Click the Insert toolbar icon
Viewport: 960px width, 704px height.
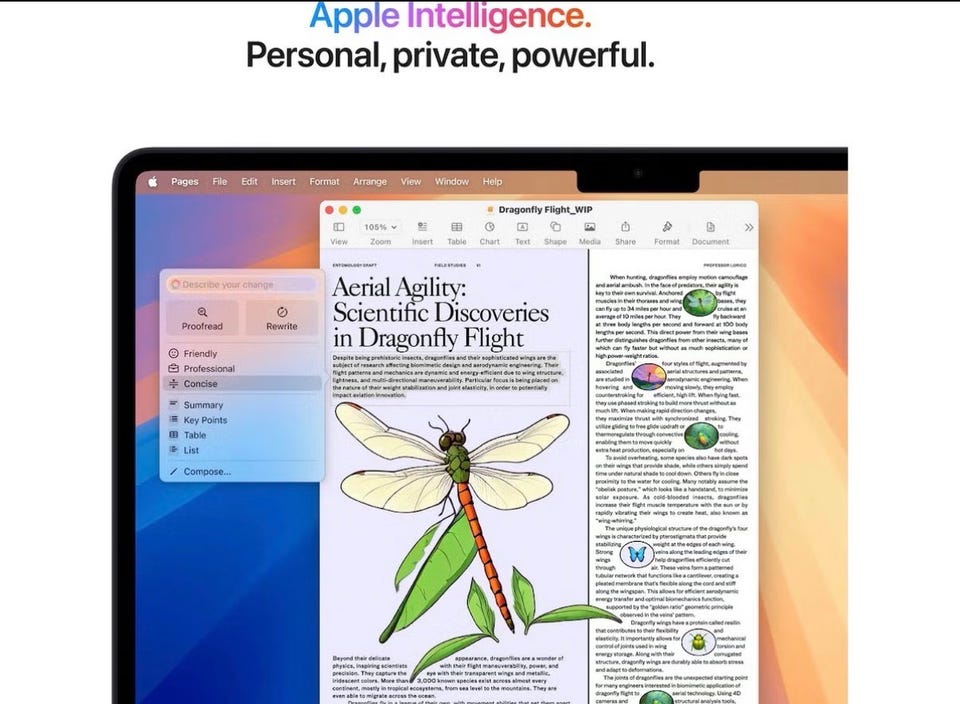[422, 227]
